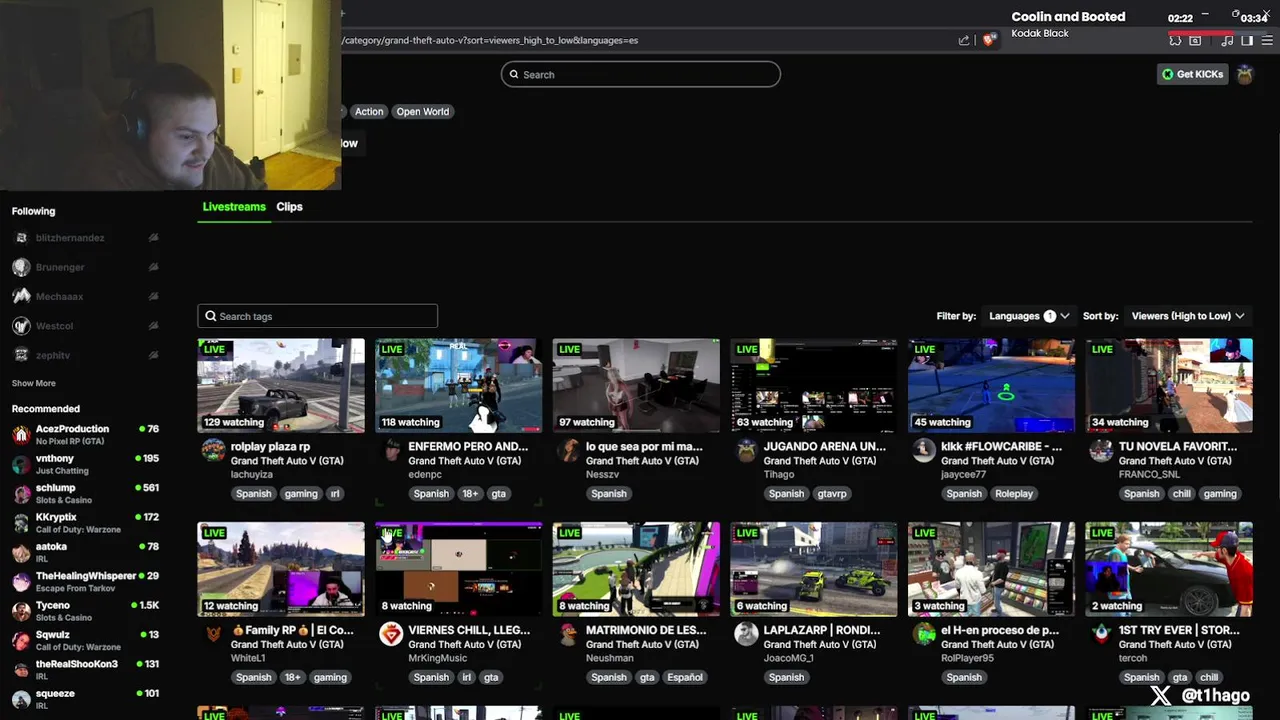This screenshot has width=1280, height=720.
Task: Open 'MATRIMONIO DE LES...' stream title
Action: (645, 631)
